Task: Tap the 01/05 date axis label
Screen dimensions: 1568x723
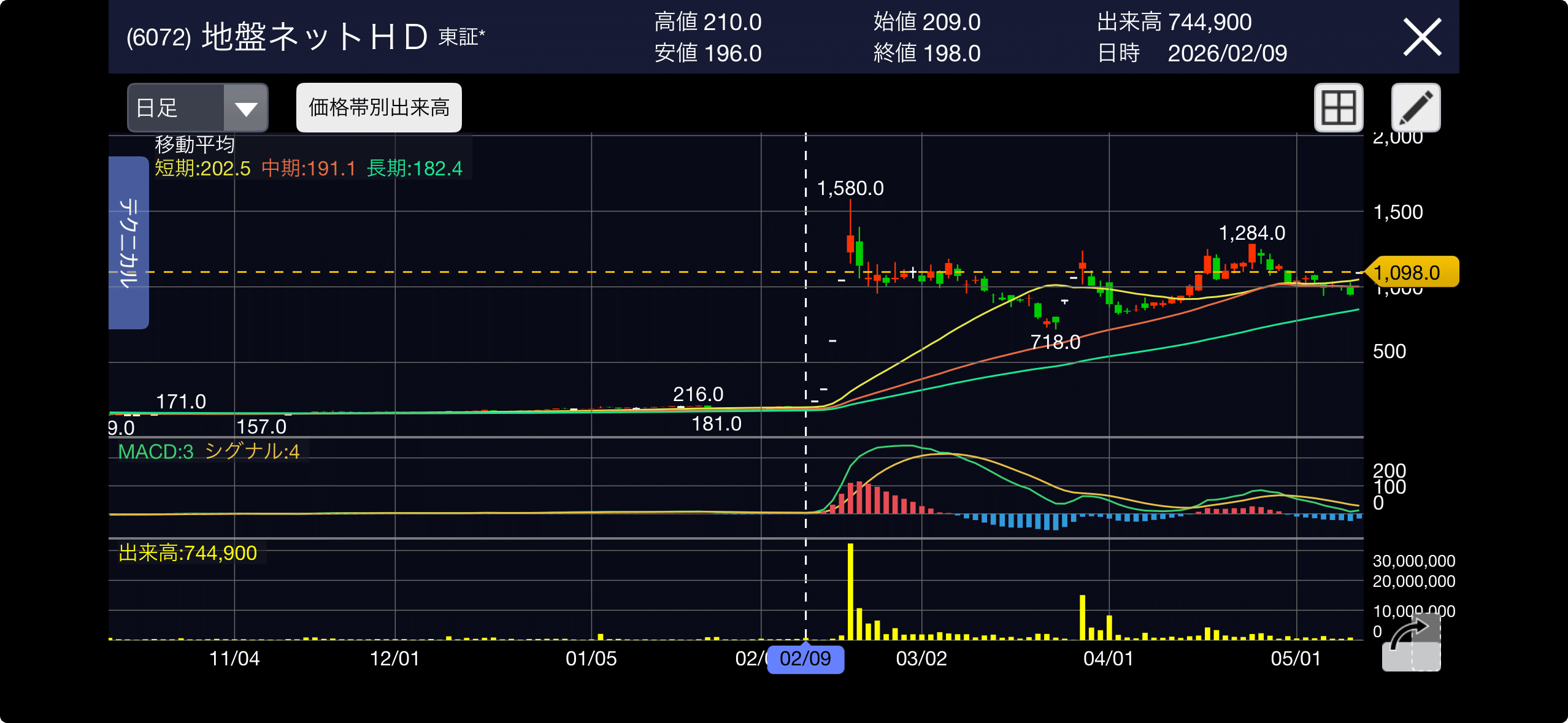Action: coord(591,659)
